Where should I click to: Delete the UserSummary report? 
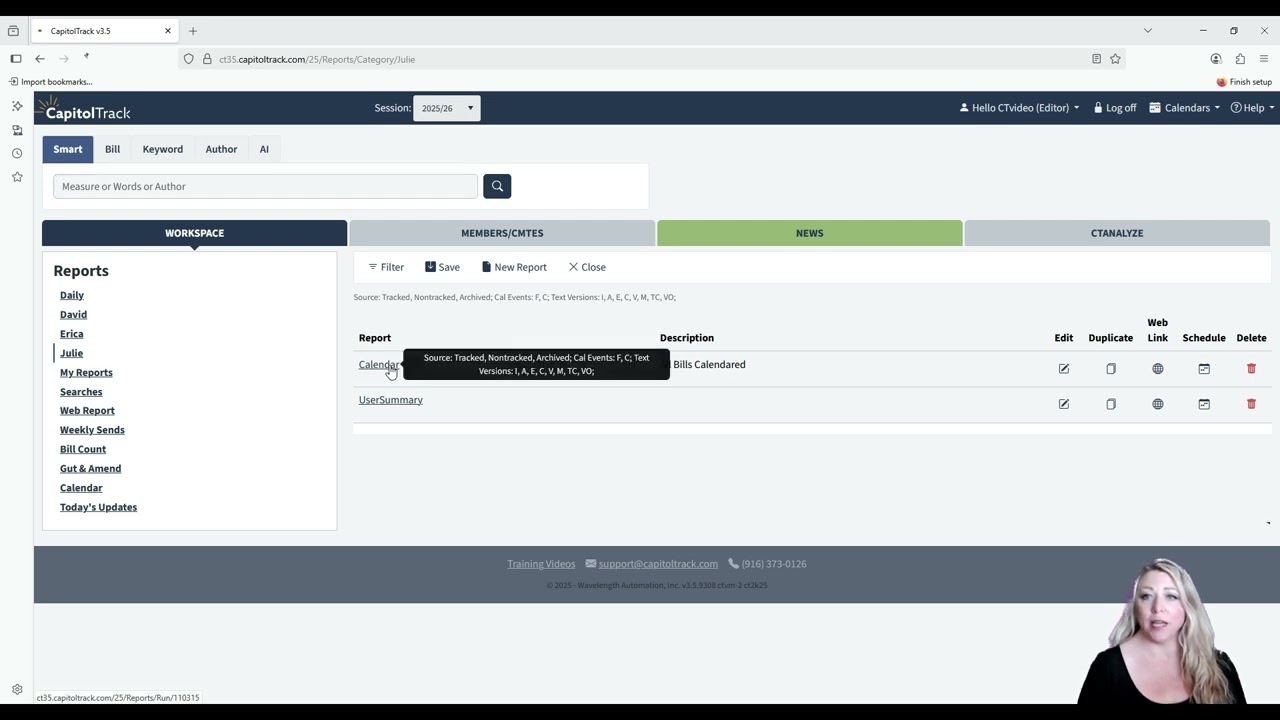click(1251, 404)
